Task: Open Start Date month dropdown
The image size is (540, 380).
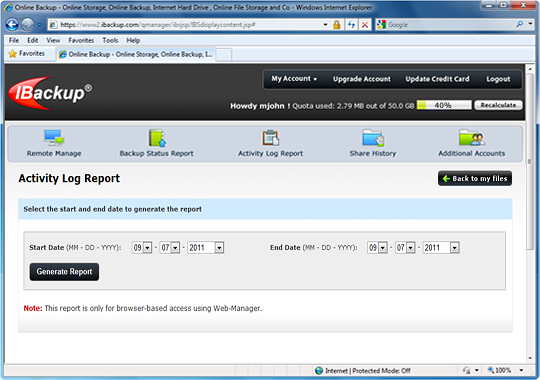Action: (x=147, y=248)
